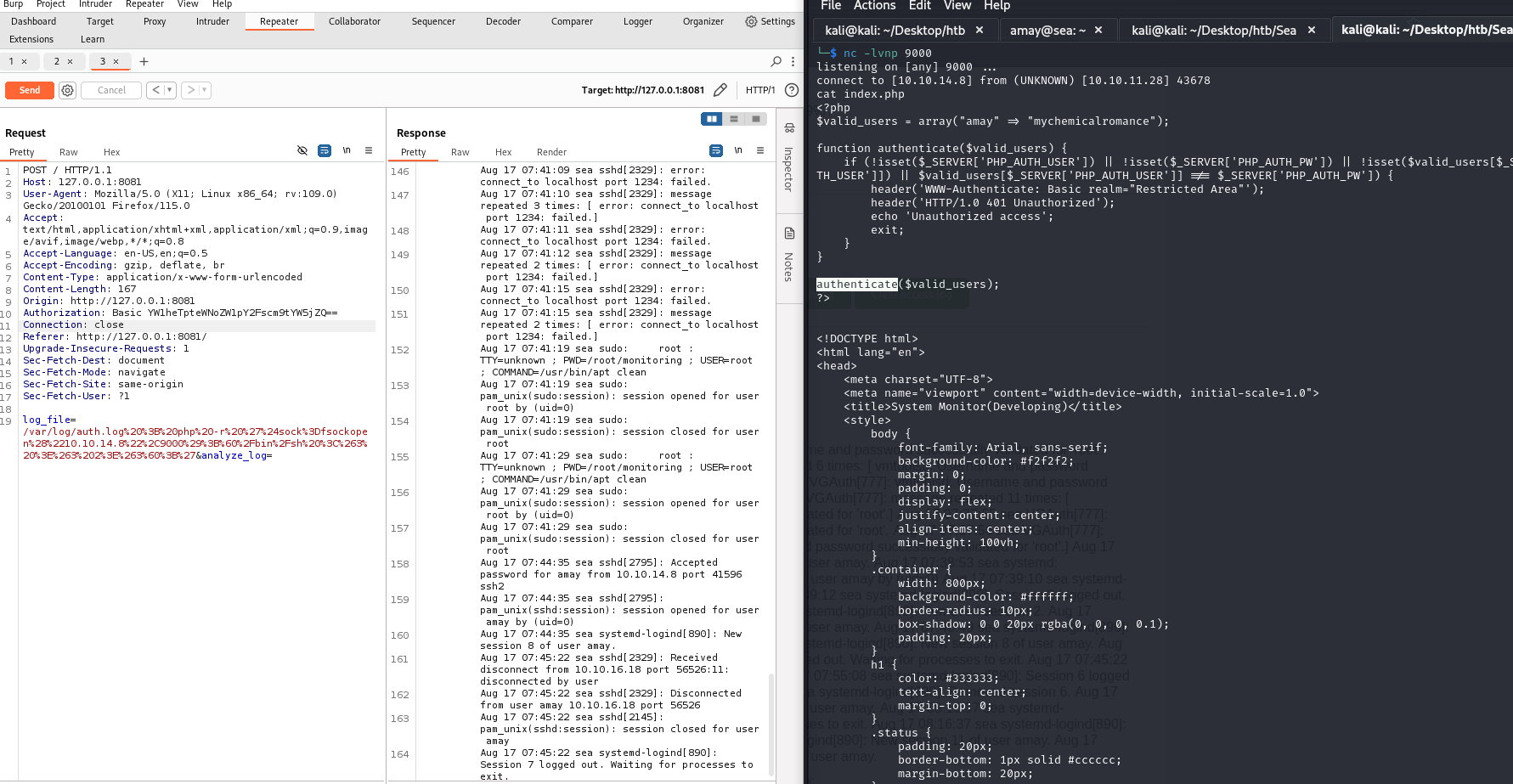The height and width of the screenshot is (784, 1513).
Task: Toggle show newline \n in Request panel
Action: tap(347, 150)
